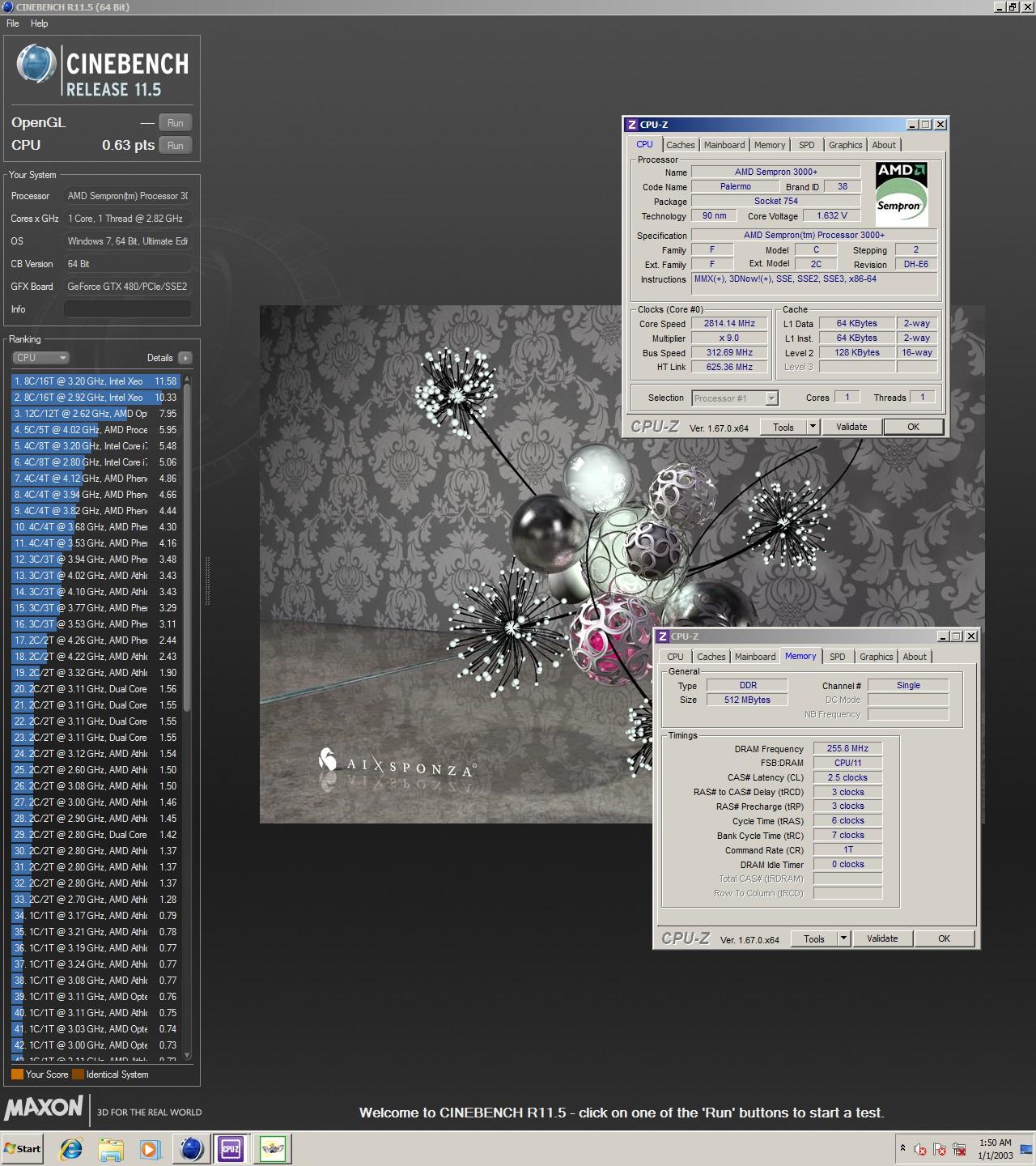Click the Cinebench logo sphere icon

click(x=36, y=63)
